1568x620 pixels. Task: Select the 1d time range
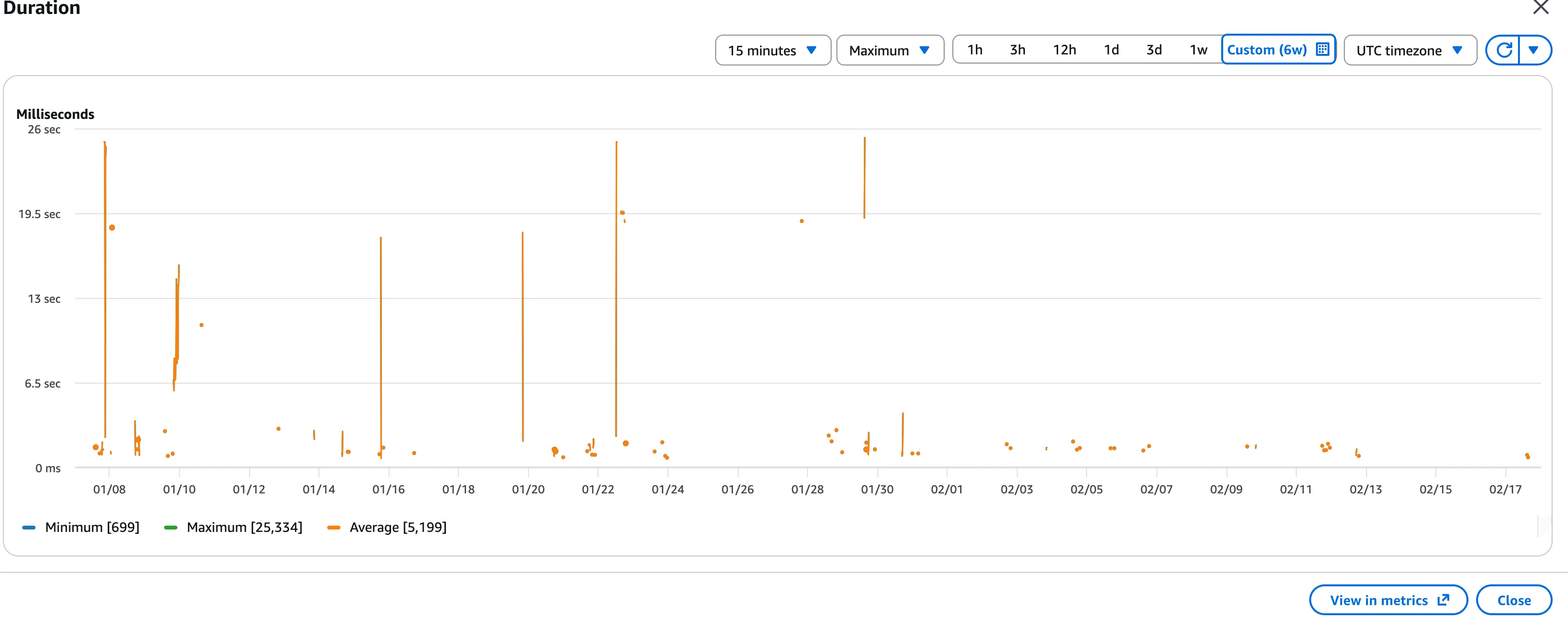tap(1112, 50)
